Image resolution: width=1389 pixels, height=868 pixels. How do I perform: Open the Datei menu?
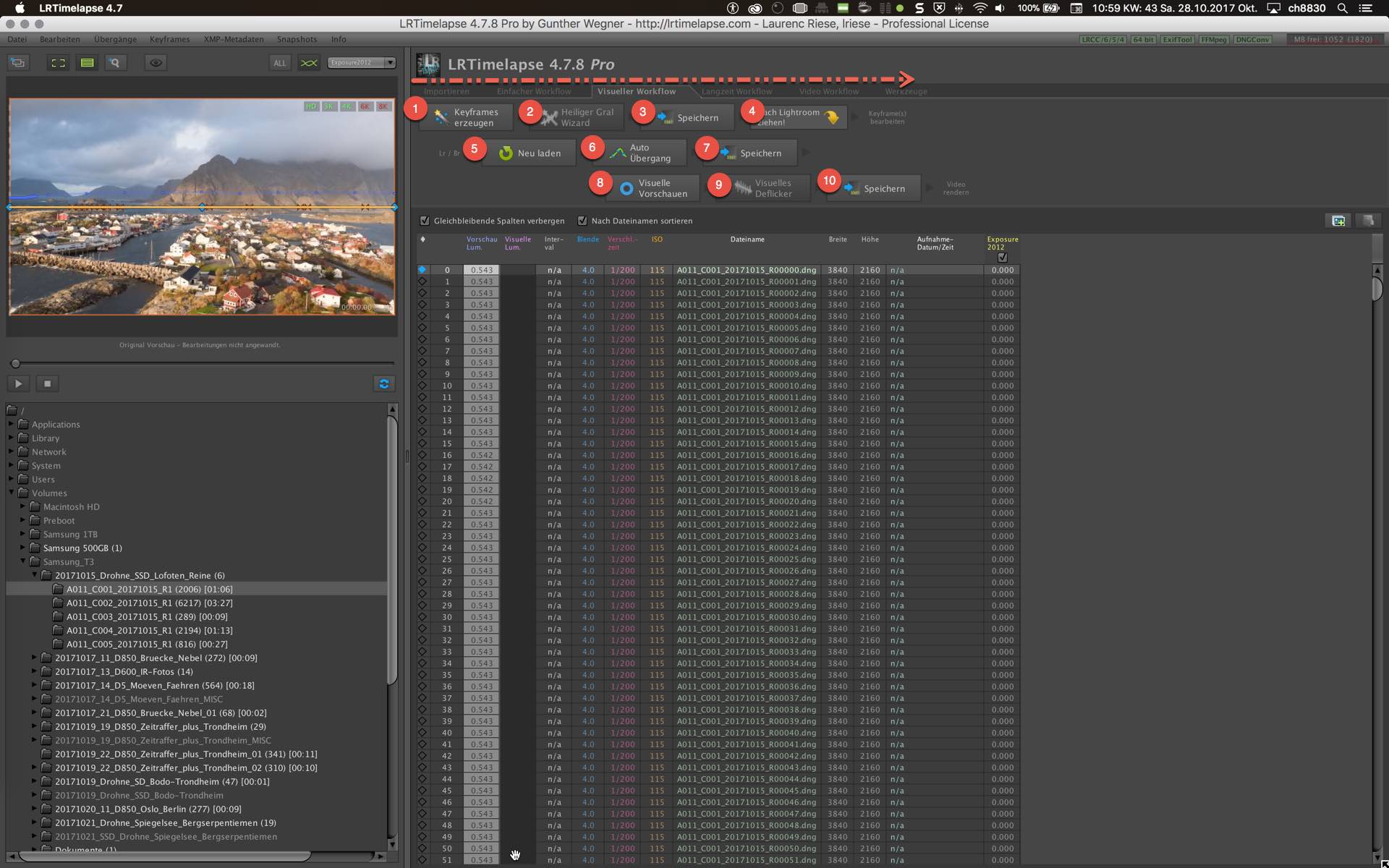pyautogui.click(x=17, y=39)
